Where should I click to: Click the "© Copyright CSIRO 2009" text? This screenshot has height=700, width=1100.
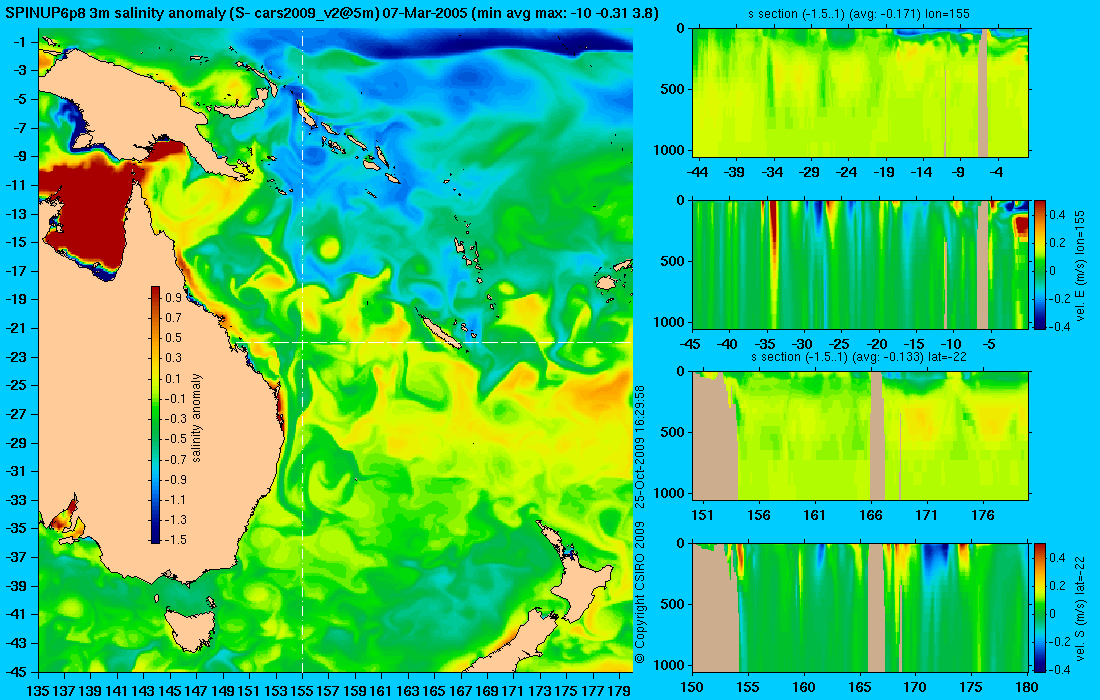(x=639, y=593)
